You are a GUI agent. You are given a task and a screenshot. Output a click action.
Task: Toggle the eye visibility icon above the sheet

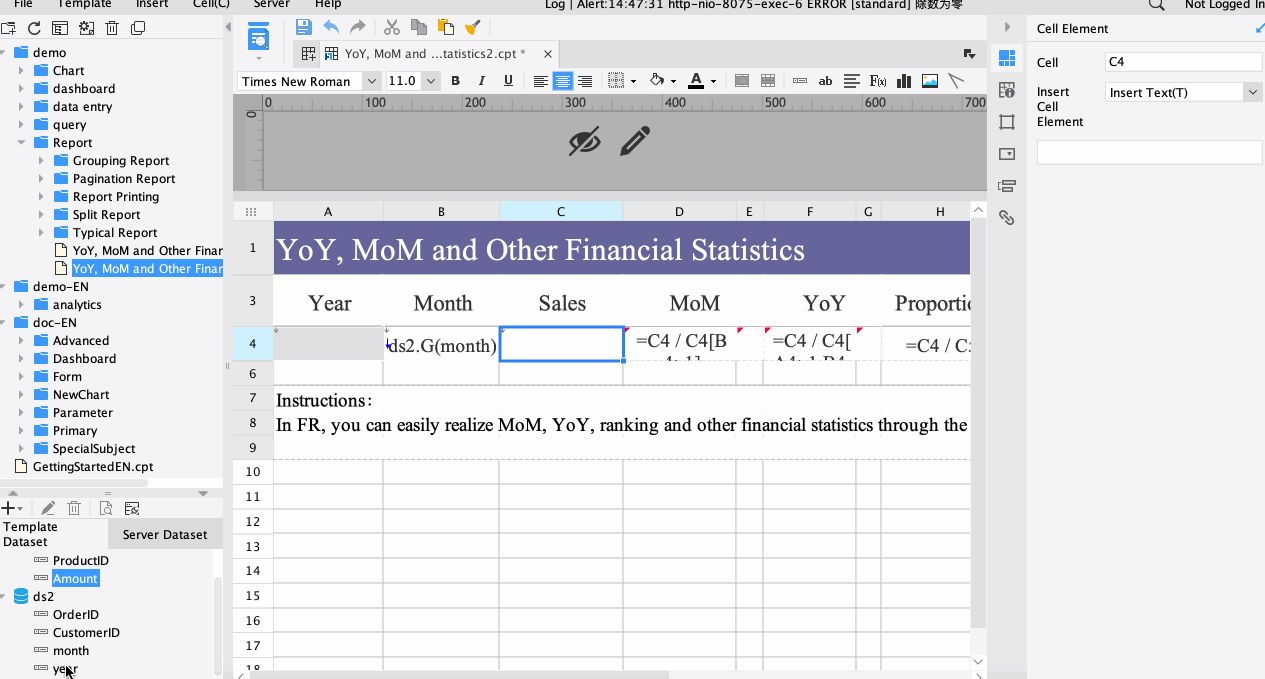point(585,142)
